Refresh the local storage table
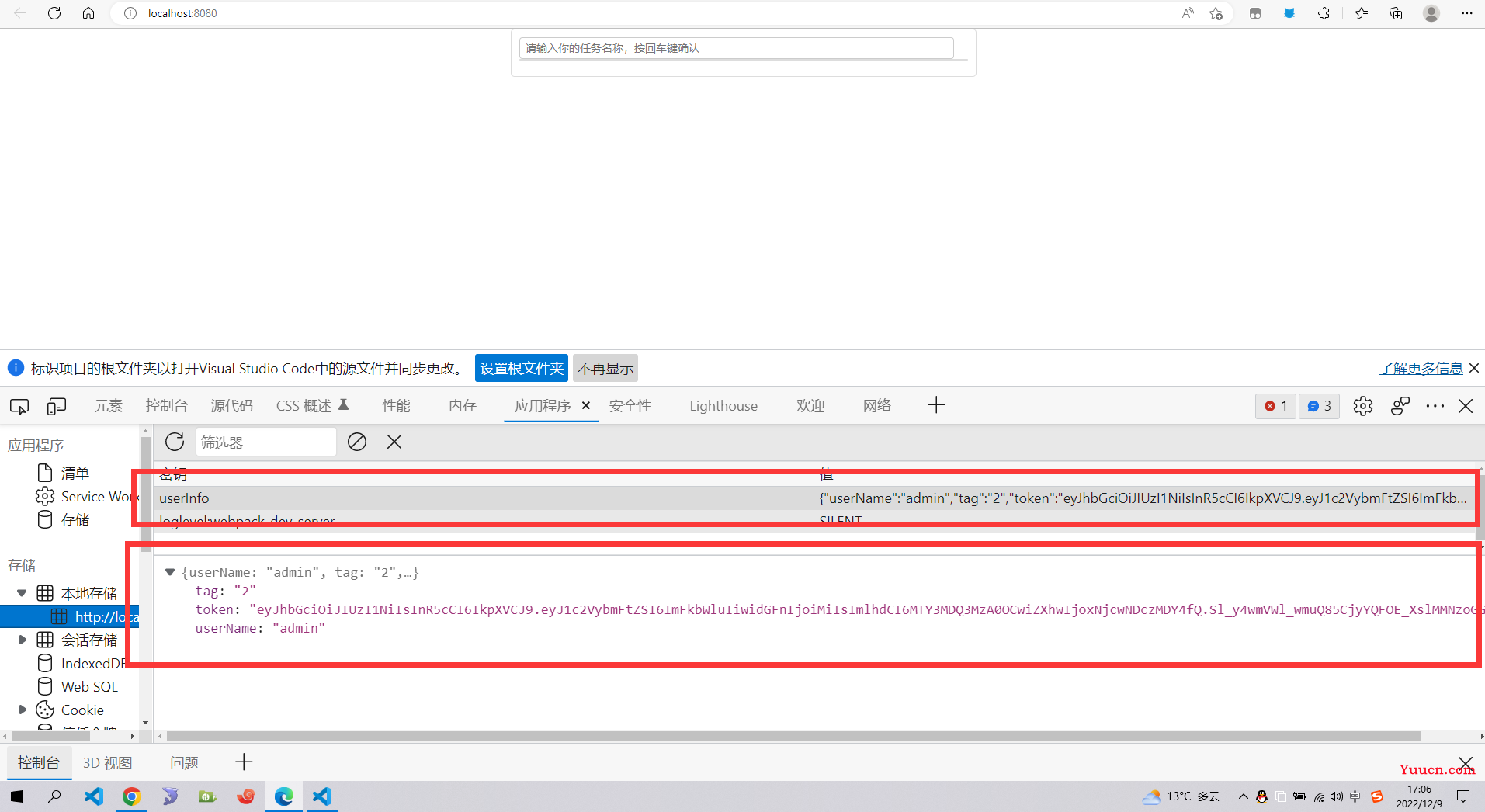 coord(175,442)
